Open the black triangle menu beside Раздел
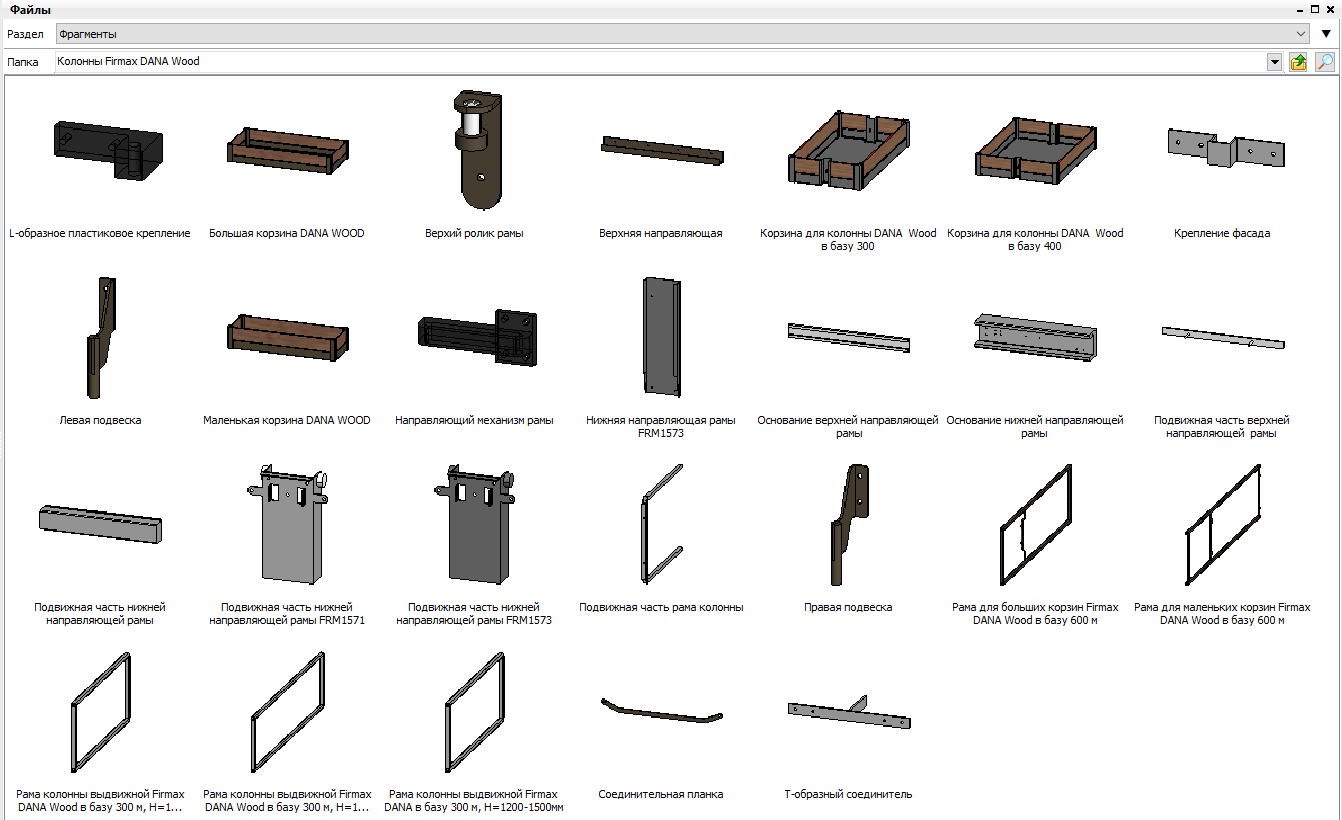Screen dimensions: 1342x820 pyautogui.click(x=1326, y=34)
